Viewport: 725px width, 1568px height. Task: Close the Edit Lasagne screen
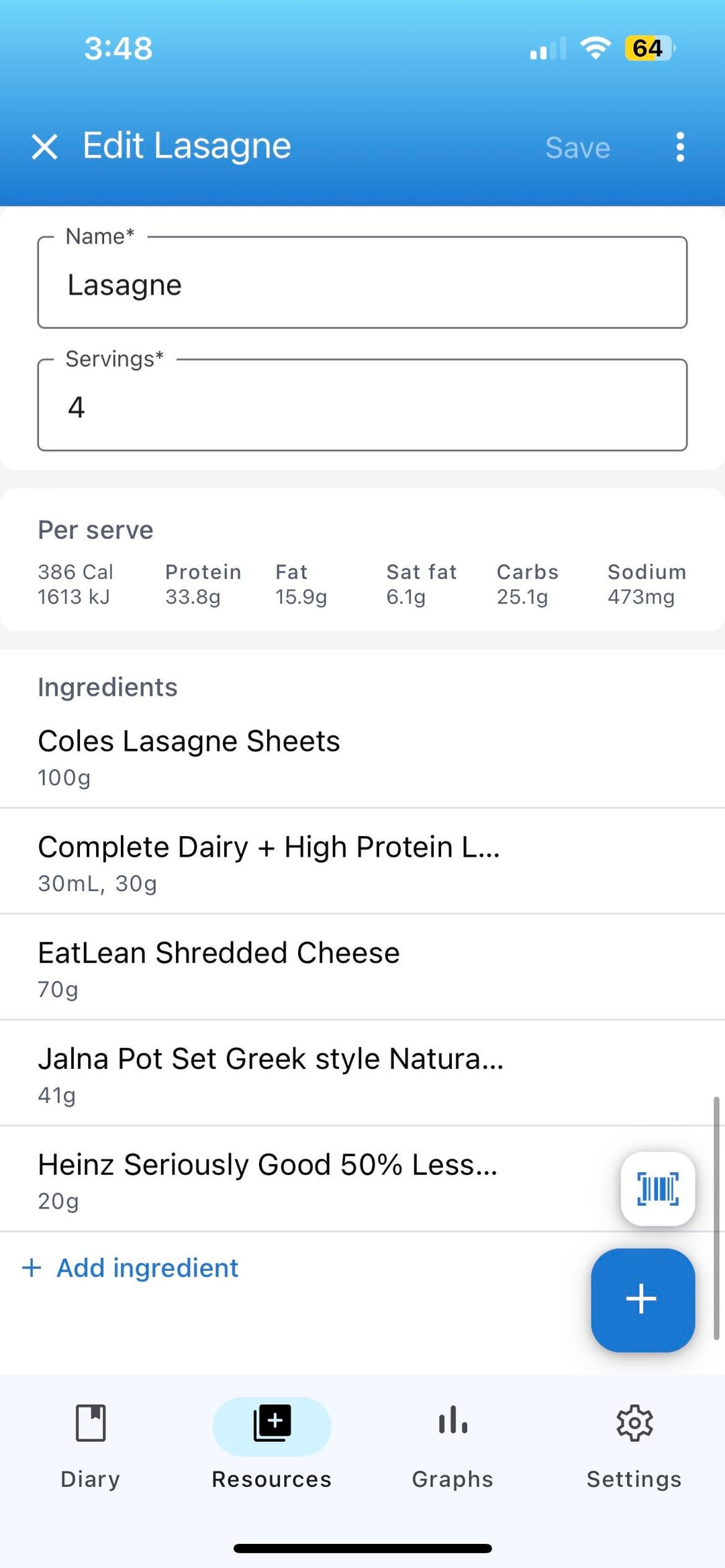coord(44,146)
